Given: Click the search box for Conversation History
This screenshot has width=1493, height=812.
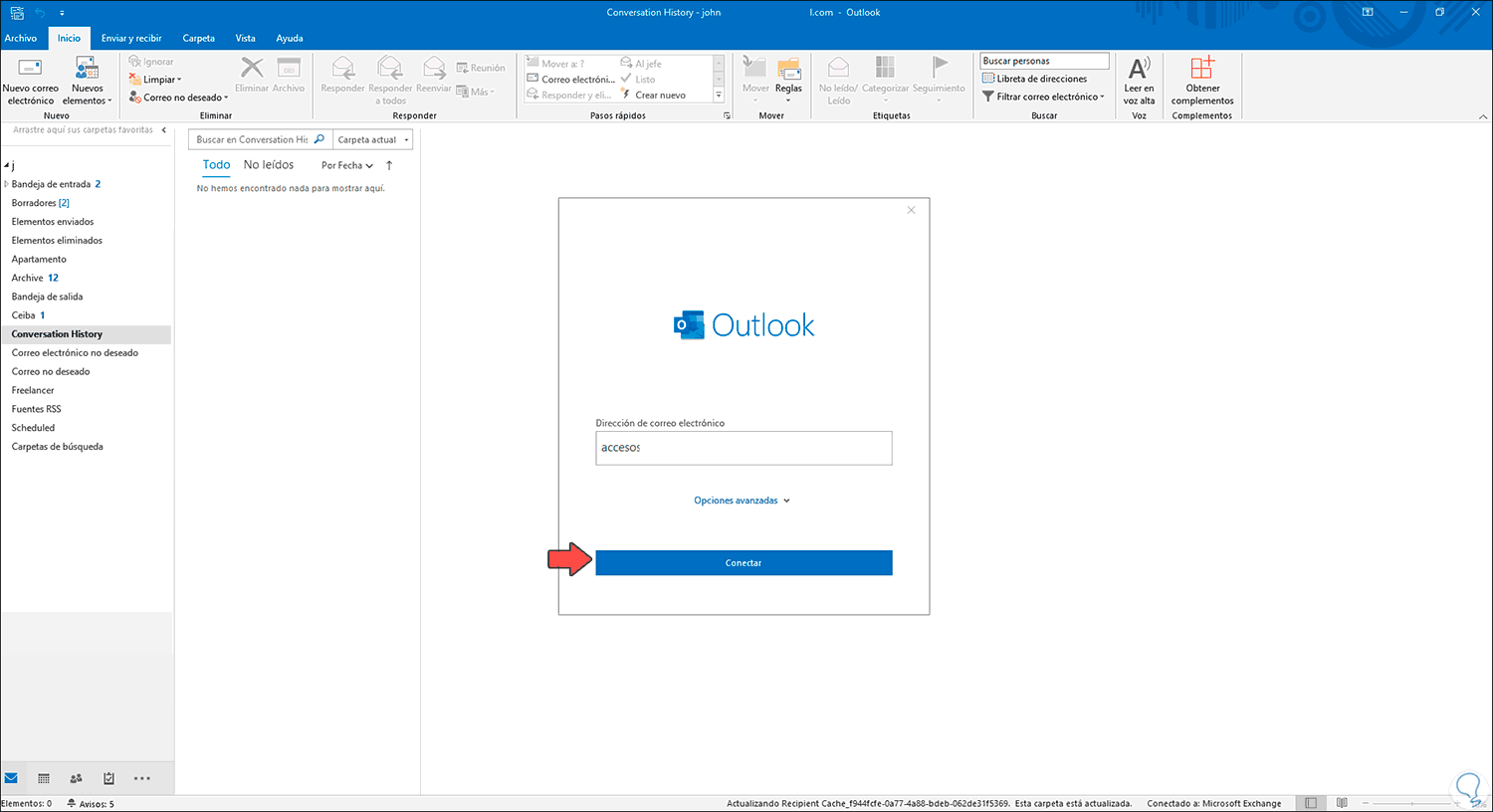Looking at the screenshot, I should tap(251, 139).
